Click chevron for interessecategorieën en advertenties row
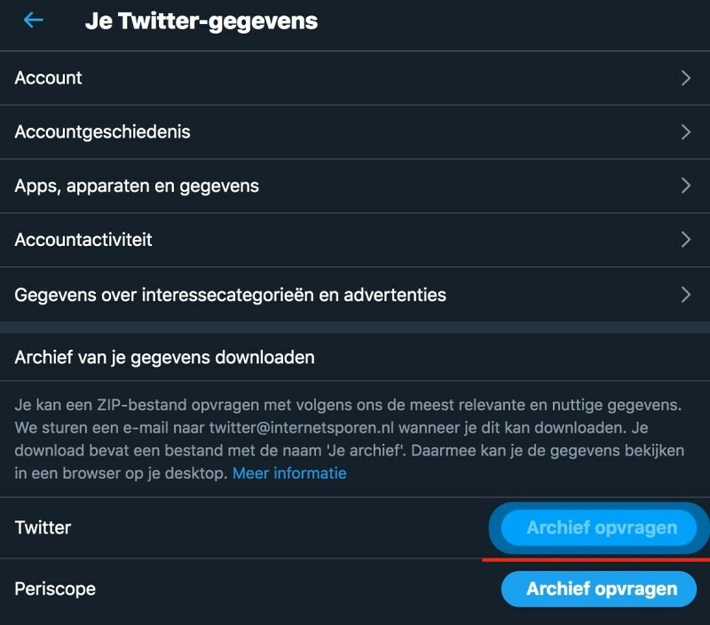710x625 pixels. (686, 294)
